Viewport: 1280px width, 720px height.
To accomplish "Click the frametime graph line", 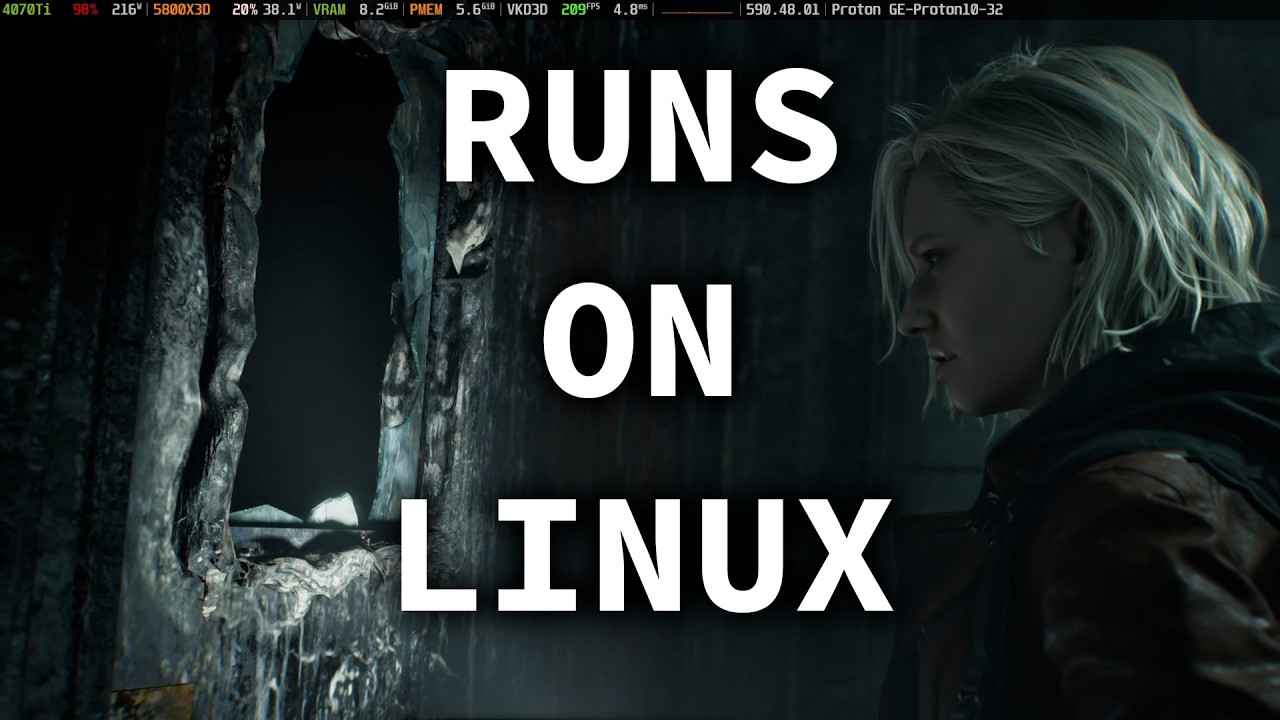I will pos(697,11).
